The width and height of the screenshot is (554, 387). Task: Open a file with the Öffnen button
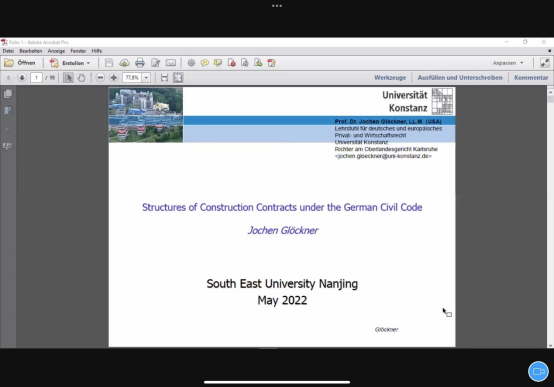click(x=20, y=63)
